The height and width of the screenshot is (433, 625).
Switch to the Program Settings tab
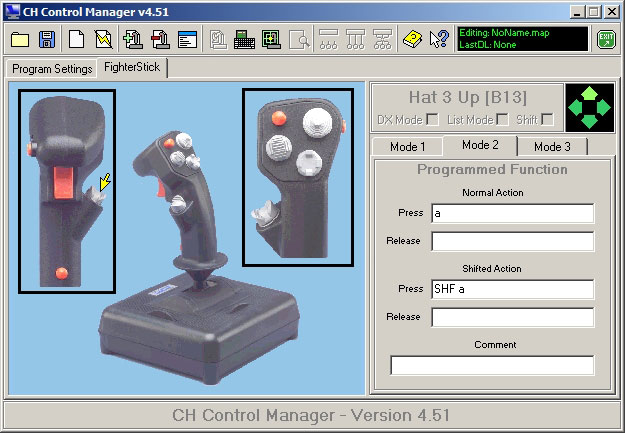[x=52, y=69]
